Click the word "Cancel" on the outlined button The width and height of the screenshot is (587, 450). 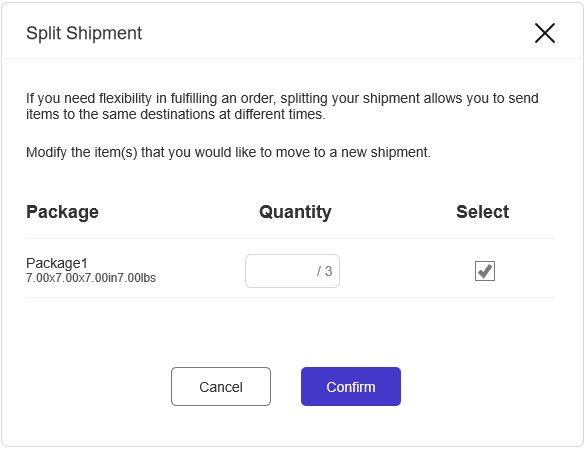tap(221, 387)
